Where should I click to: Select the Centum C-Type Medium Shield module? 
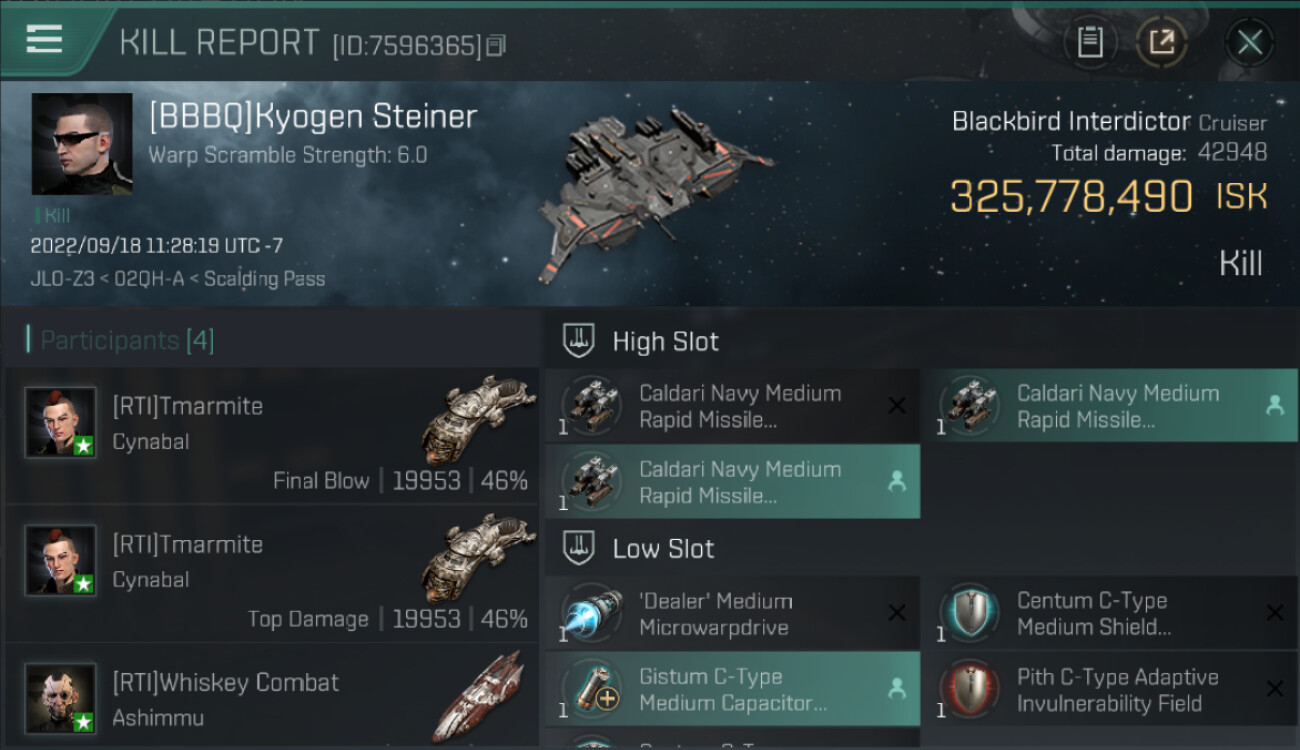tap(1109, 614)
